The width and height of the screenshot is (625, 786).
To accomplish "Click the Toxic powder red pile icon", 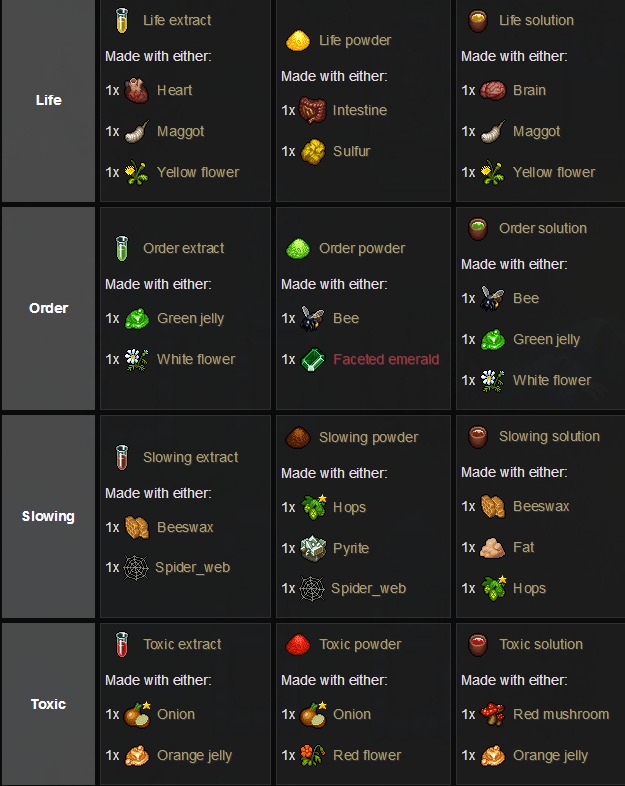I will pos(298,645).
